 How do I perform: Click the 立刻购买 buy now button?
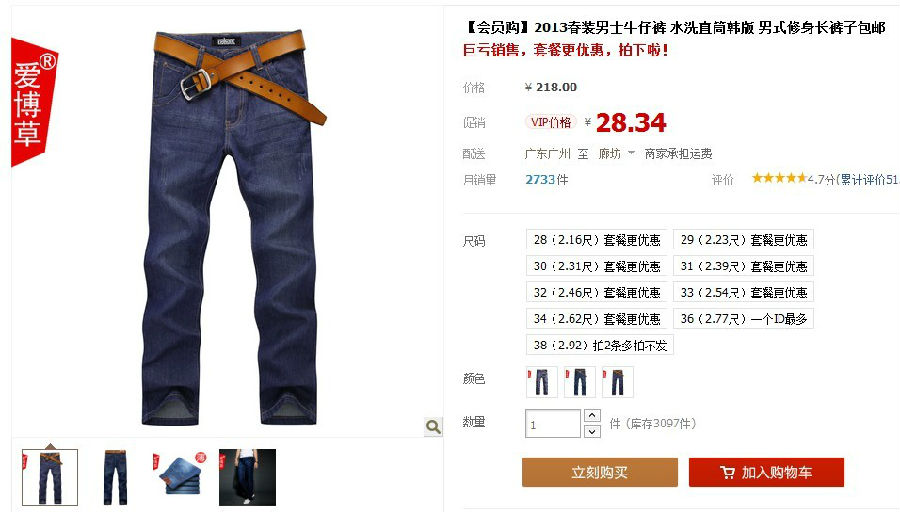pyautogui.click(x=600, y=472)
